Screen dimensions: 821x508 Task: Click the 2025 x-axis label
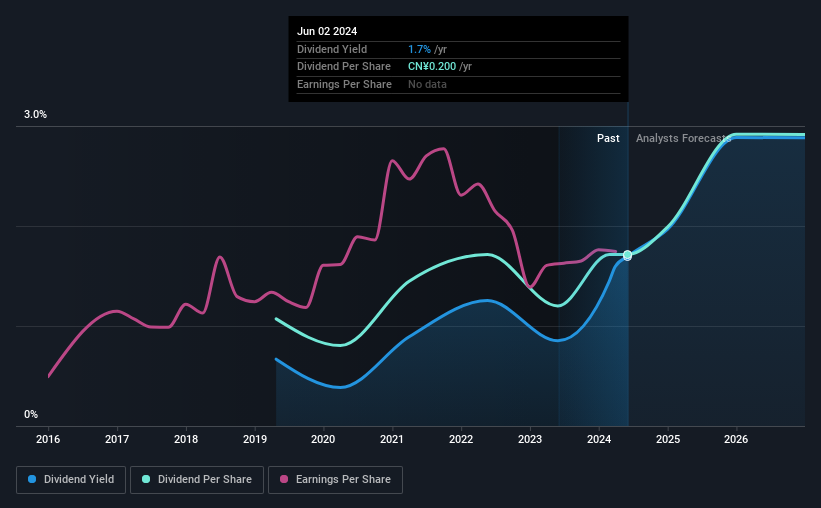tap(668, 439)
